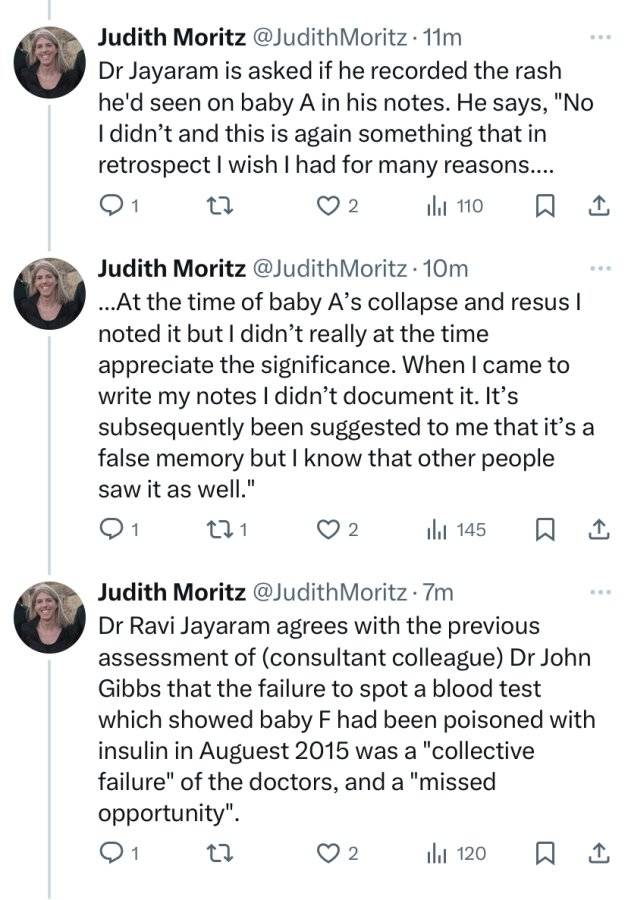
Task: Bookmark the tweet posted 11m ago
Action: tap(544, 206)
